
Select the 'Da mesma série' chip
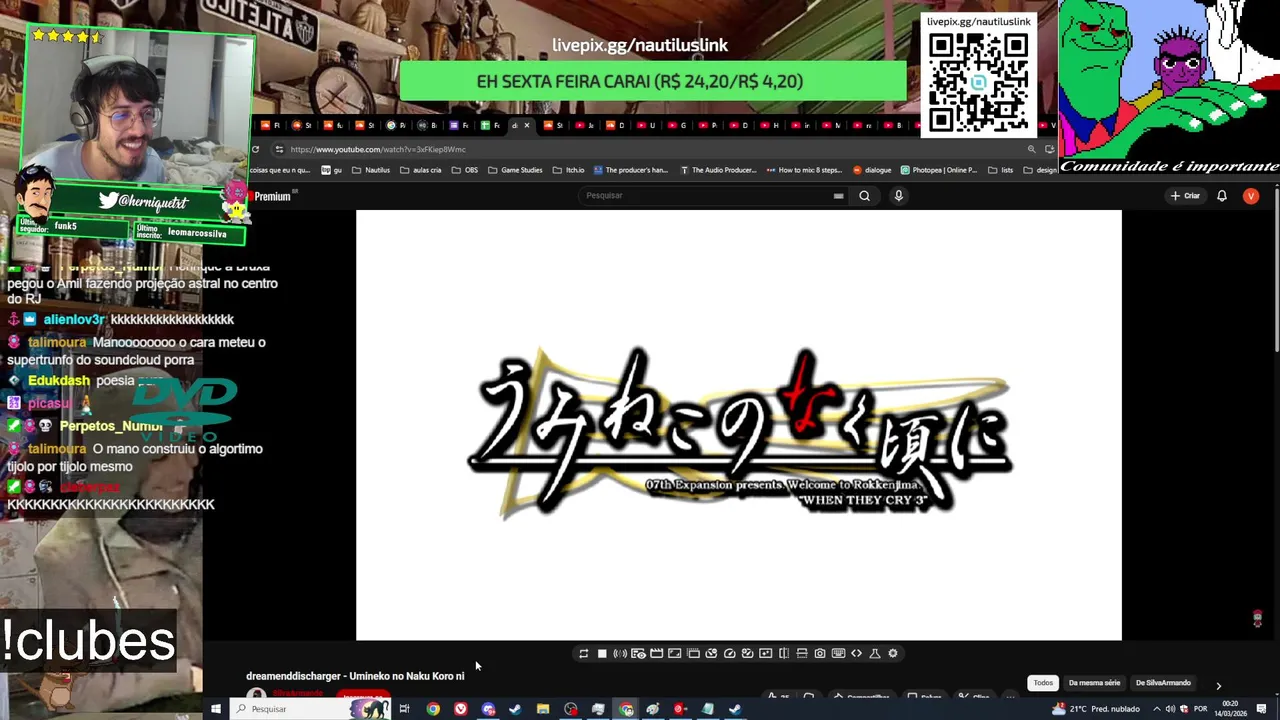(1094, 683)
